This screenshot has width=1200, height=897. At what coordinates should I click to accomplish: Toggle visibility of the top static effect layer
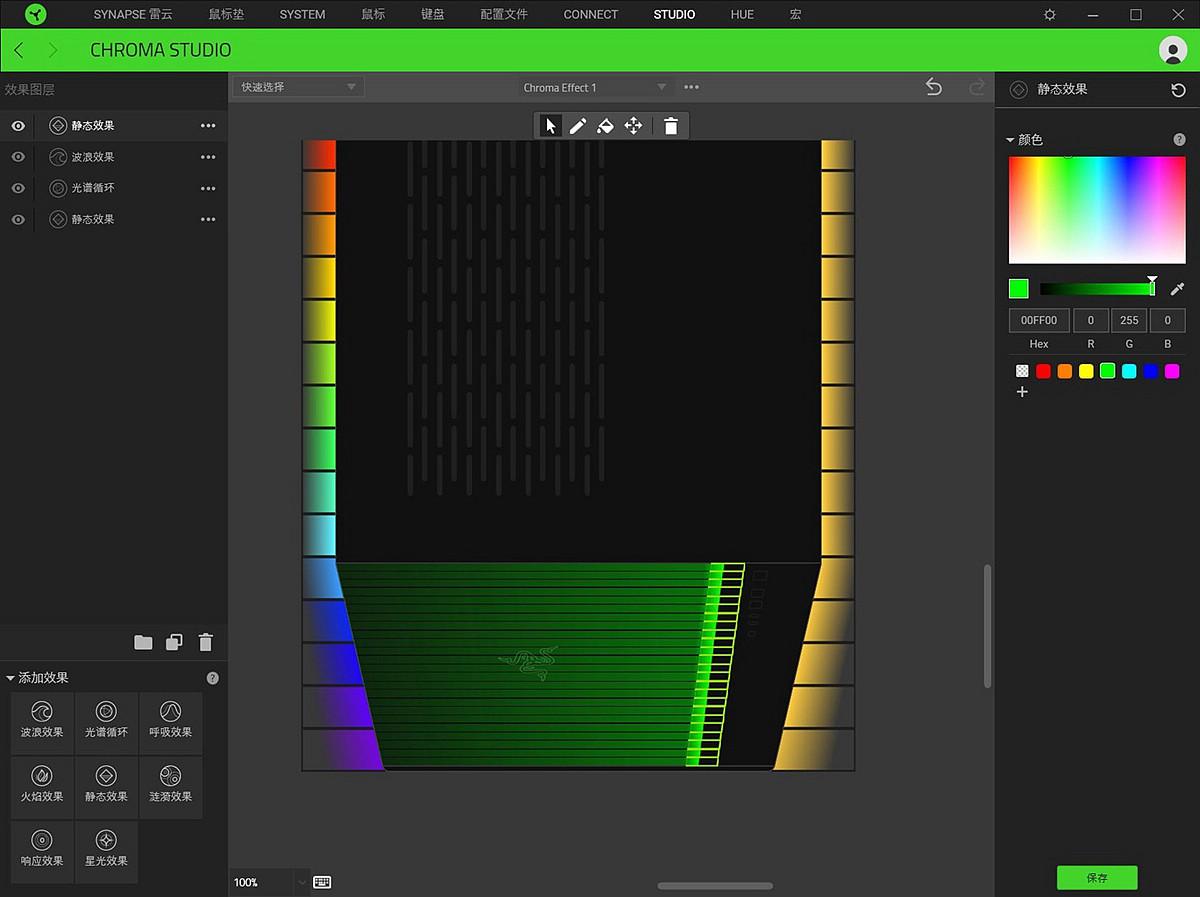(x=18, y=126)
